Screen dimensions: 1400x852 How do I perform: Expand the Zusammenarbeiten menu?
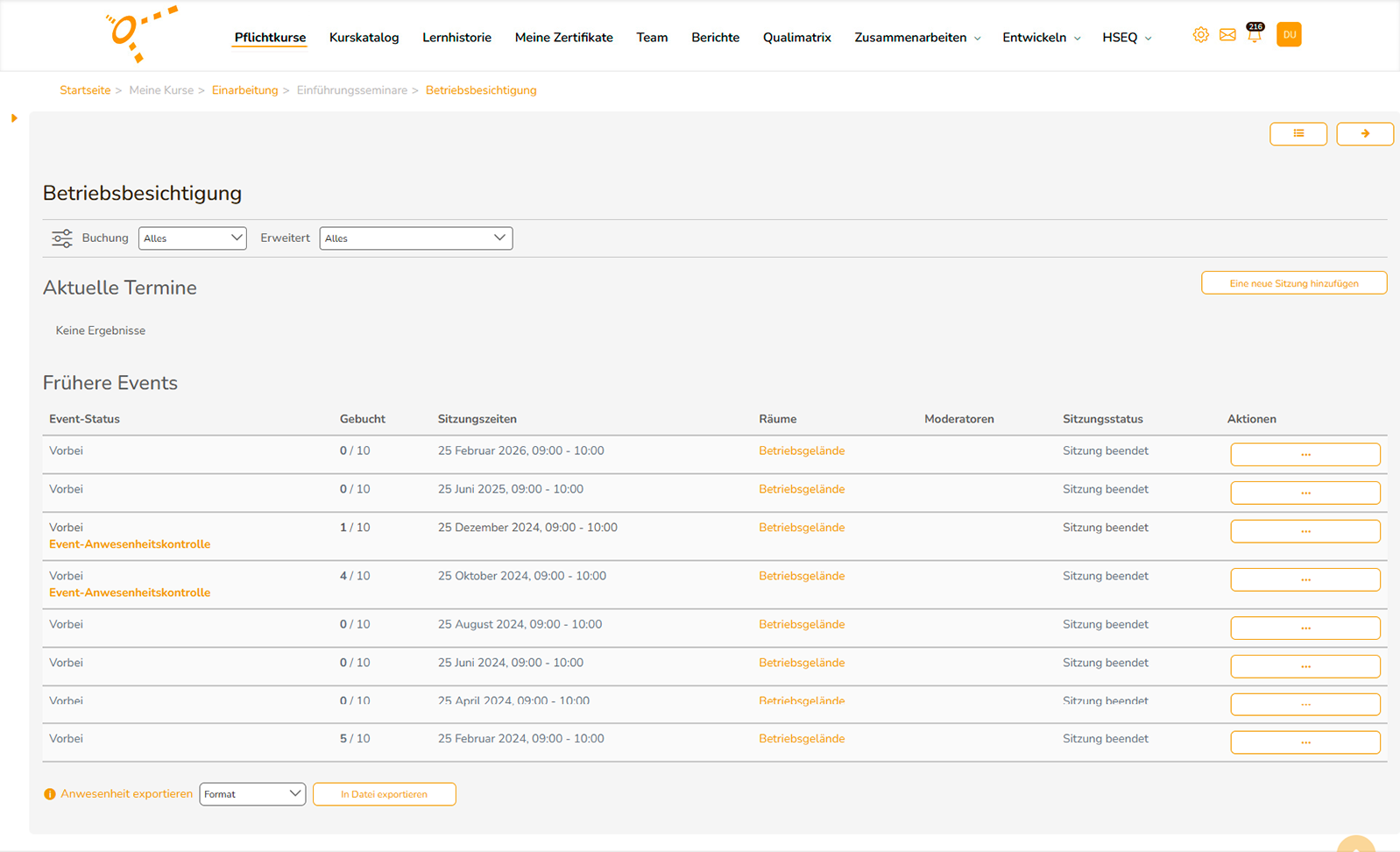[917, 38]
